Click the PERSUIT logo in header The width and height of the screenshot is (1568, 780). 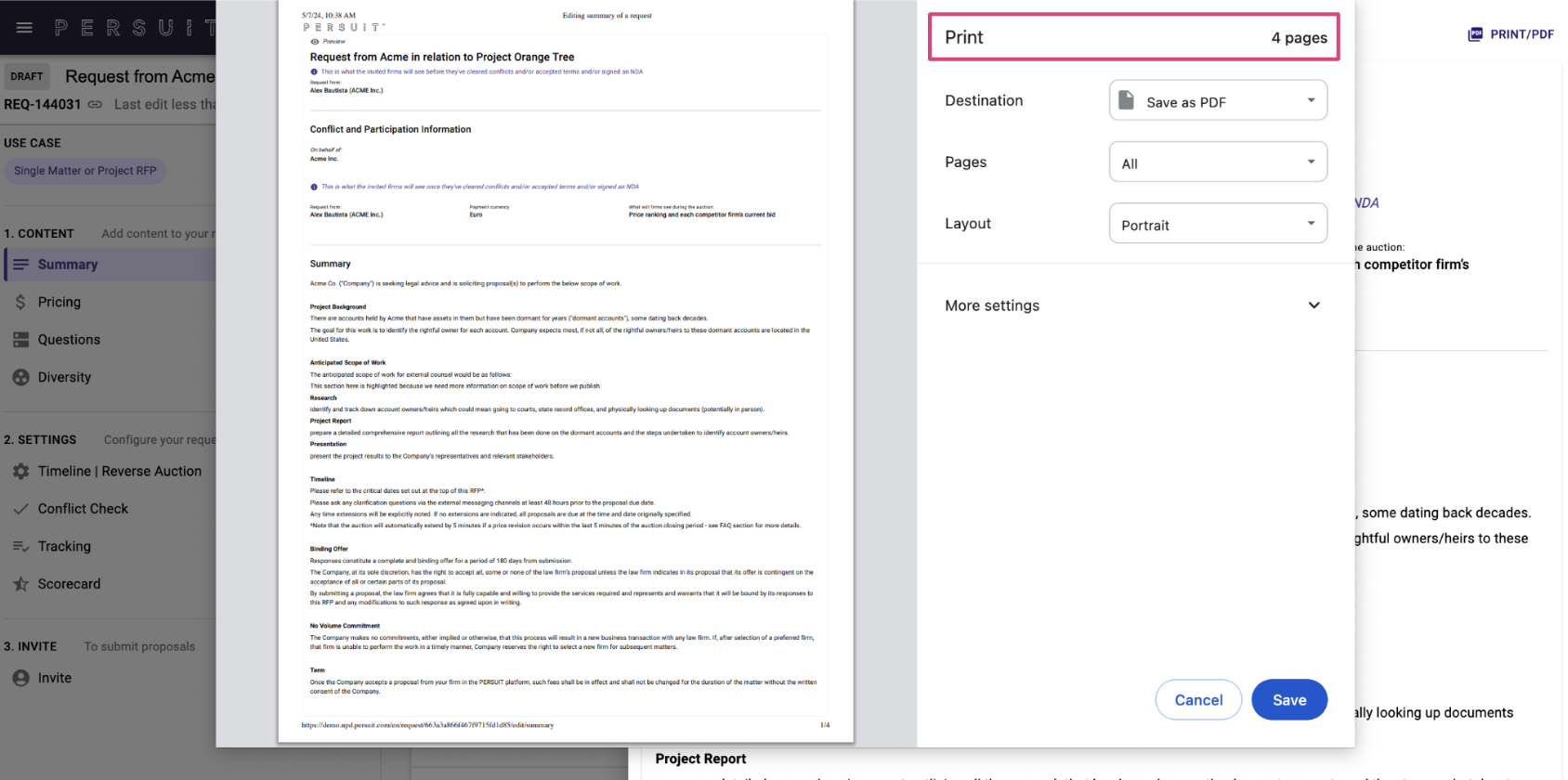click(135, 28)
